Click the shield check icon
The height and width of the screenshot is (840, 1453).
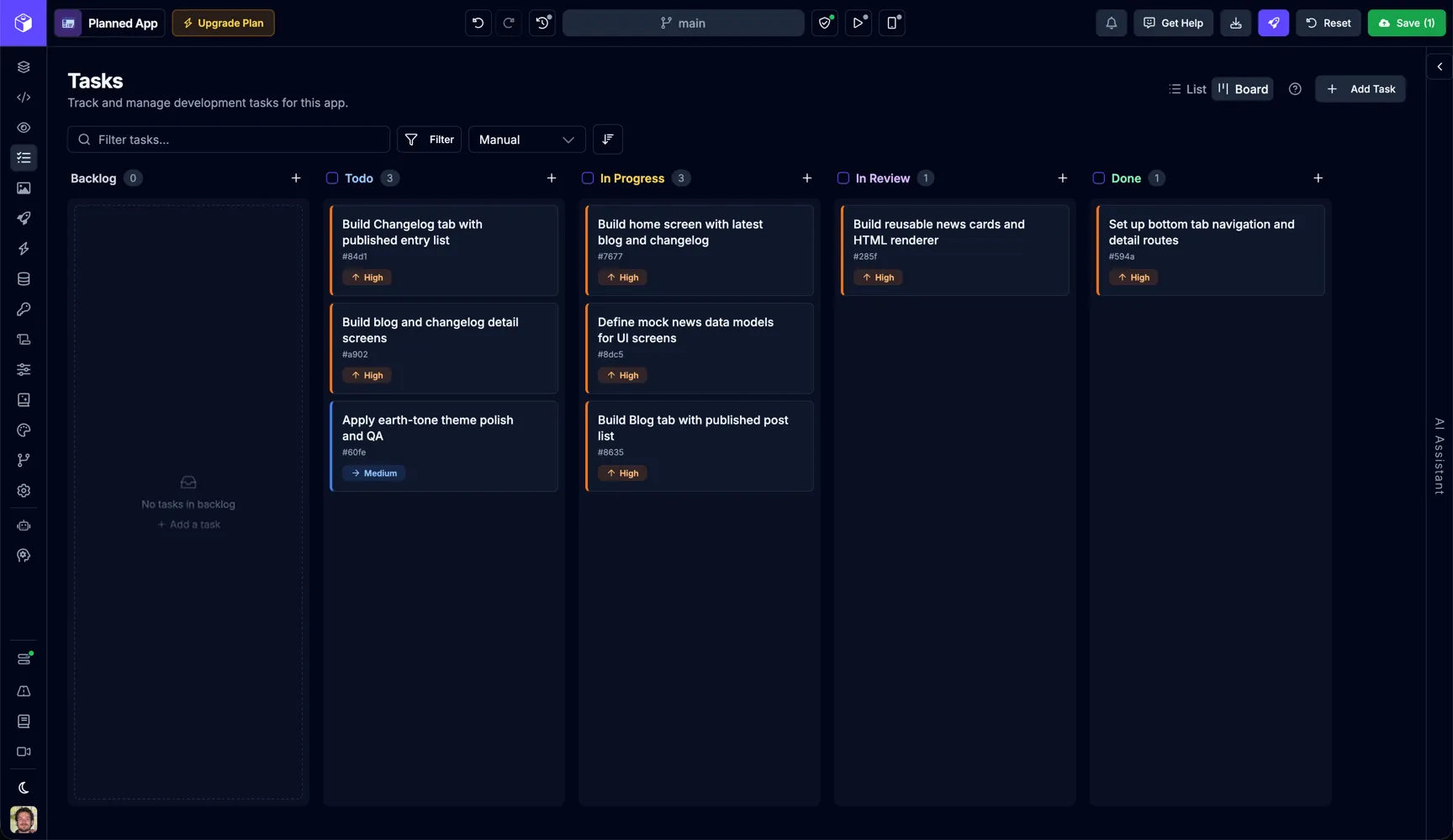(x=825, y=23)
